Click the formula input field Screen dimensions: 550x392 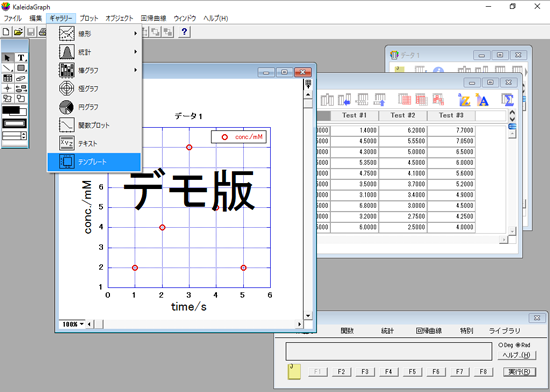coord(389,351)
